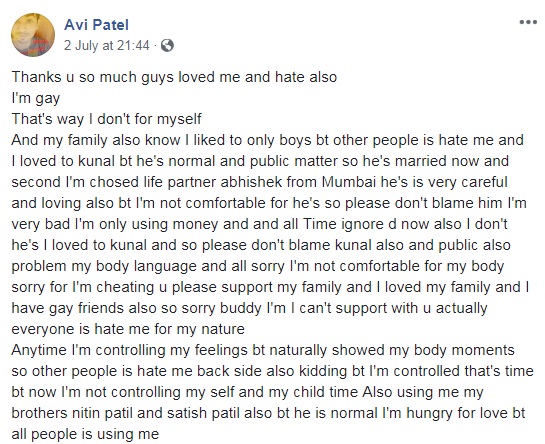
Task: Open the three-dot post options menu
Action: point(528,23)
